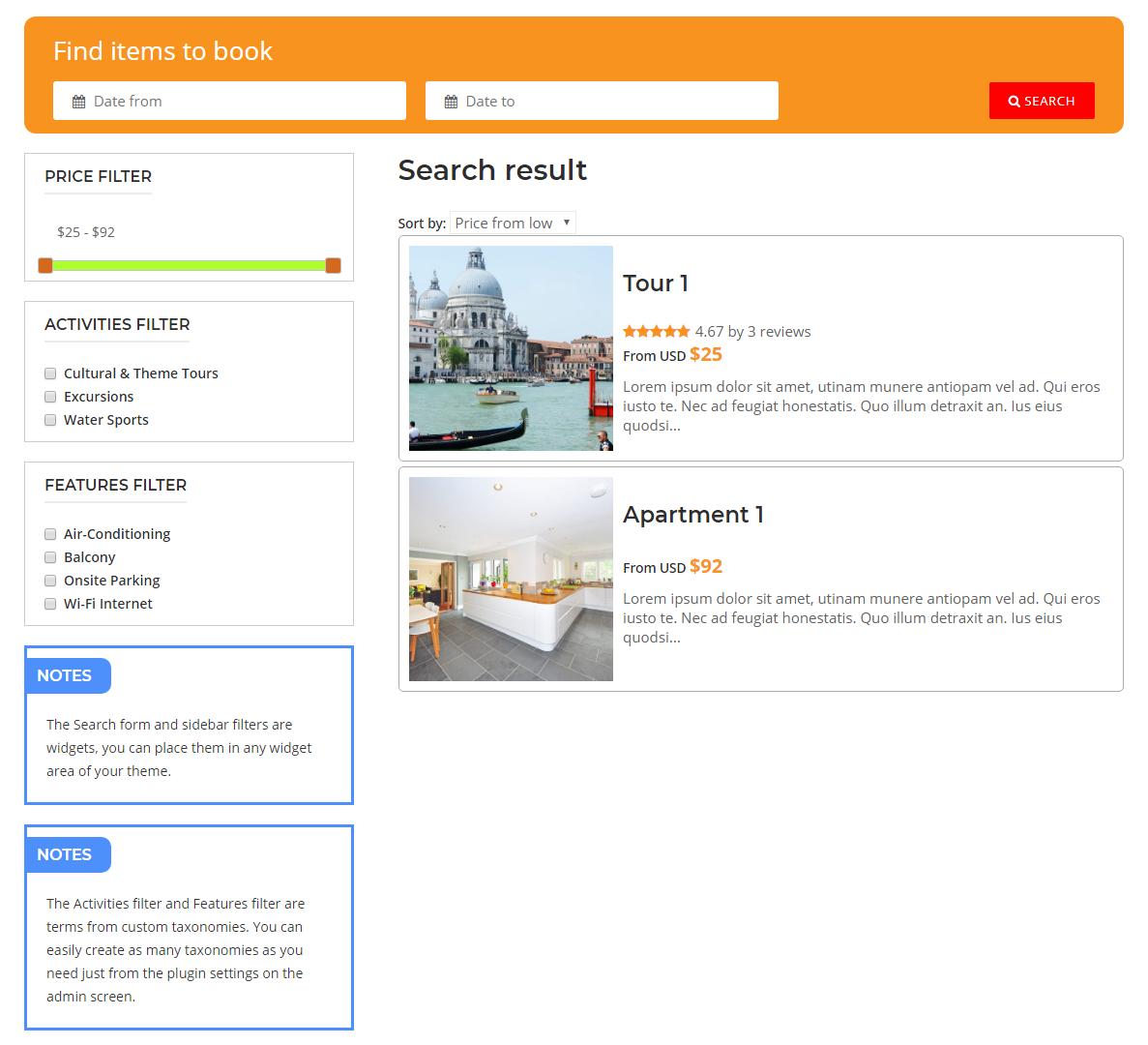Screen dimensions: 1148x1045
Task: Click the Venice tour thumbnail image
Action: click(511, 348)
